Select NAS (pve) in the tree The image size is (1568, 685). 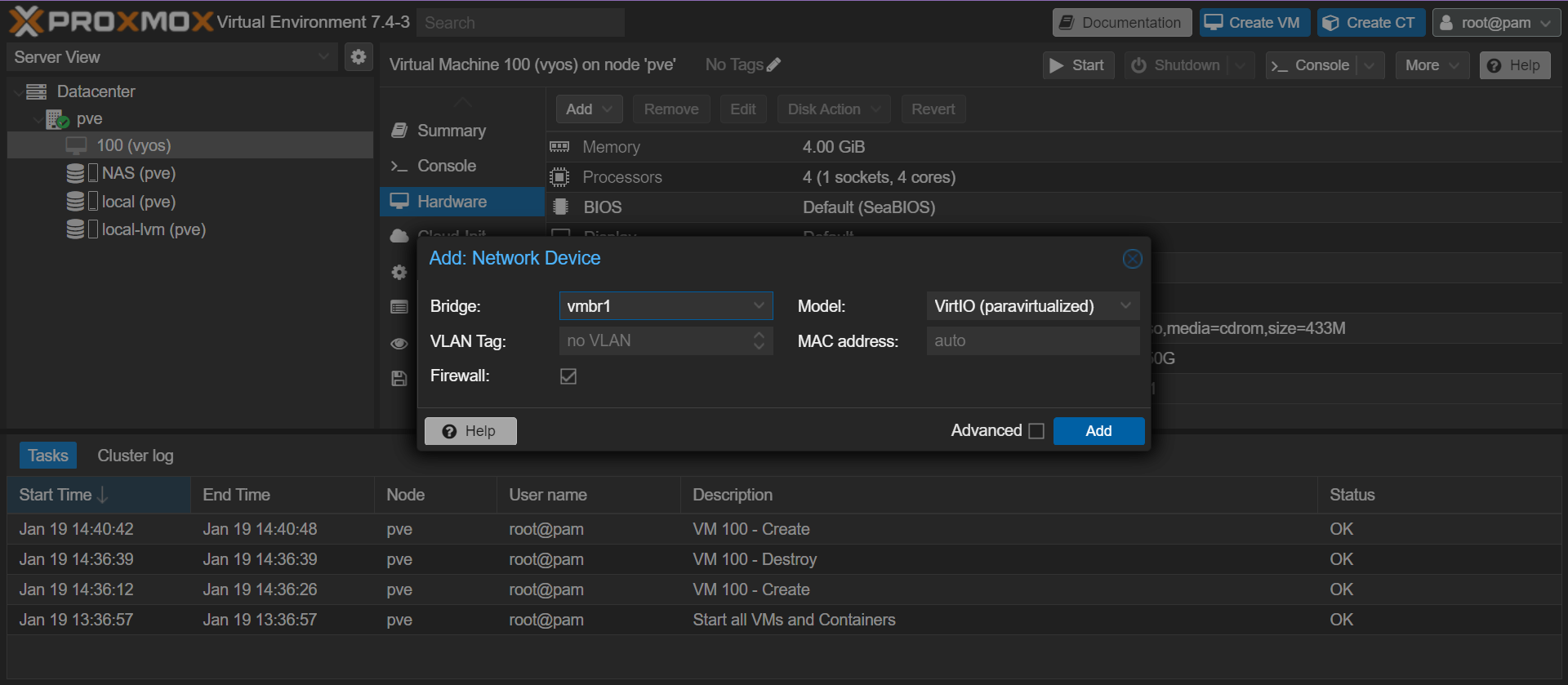(x=189, y=173)
